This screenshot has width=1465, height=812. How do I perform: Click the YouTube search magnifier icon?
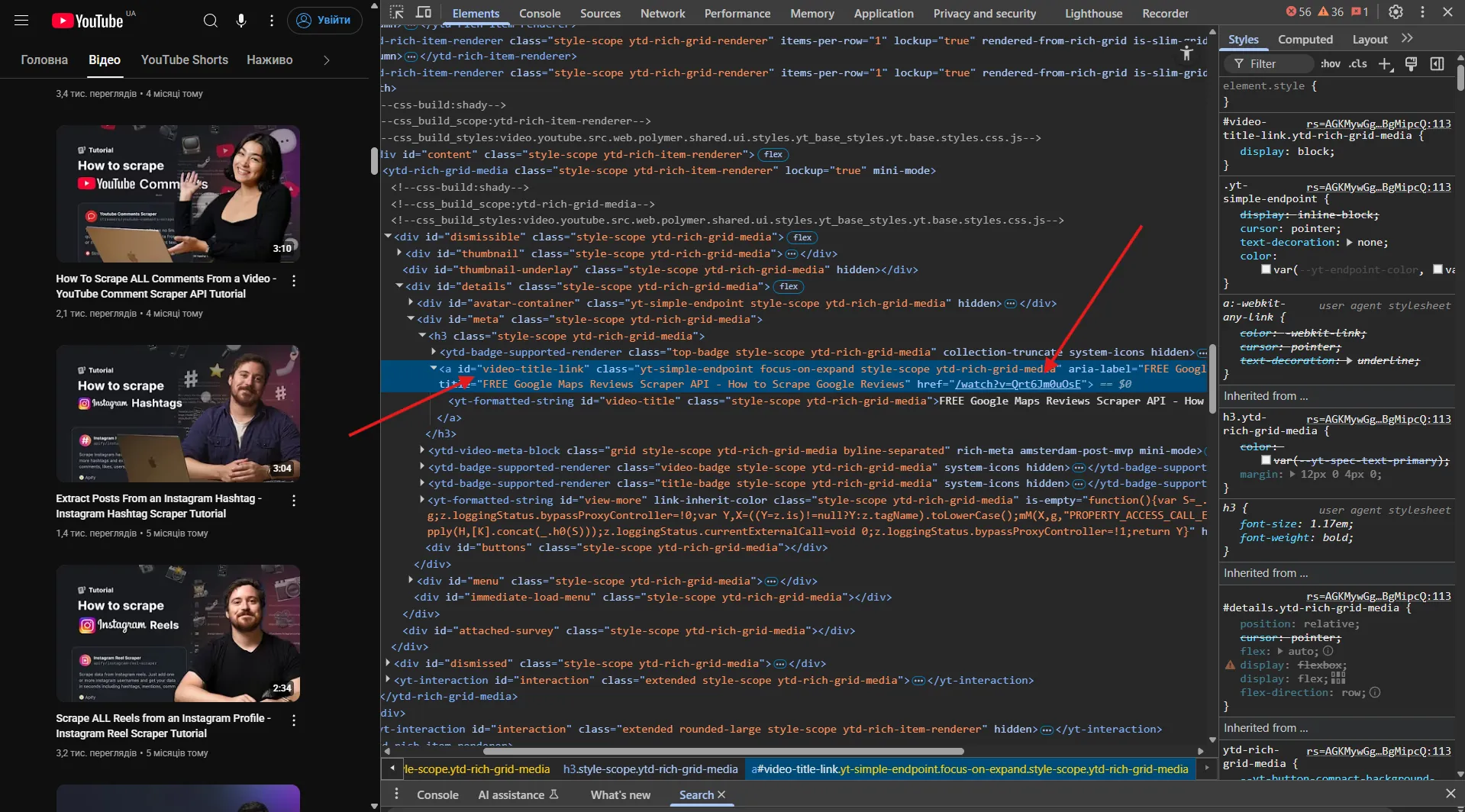tap(211, 21)
